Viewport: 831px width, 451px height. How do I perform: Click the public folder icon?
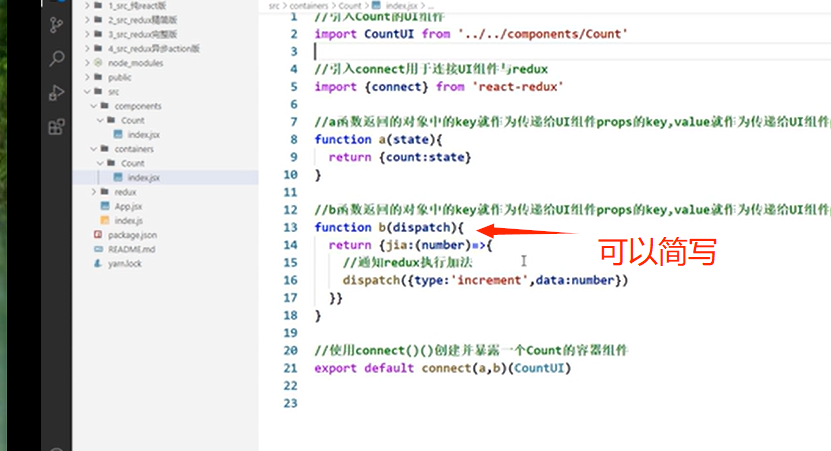pos(98,77)
